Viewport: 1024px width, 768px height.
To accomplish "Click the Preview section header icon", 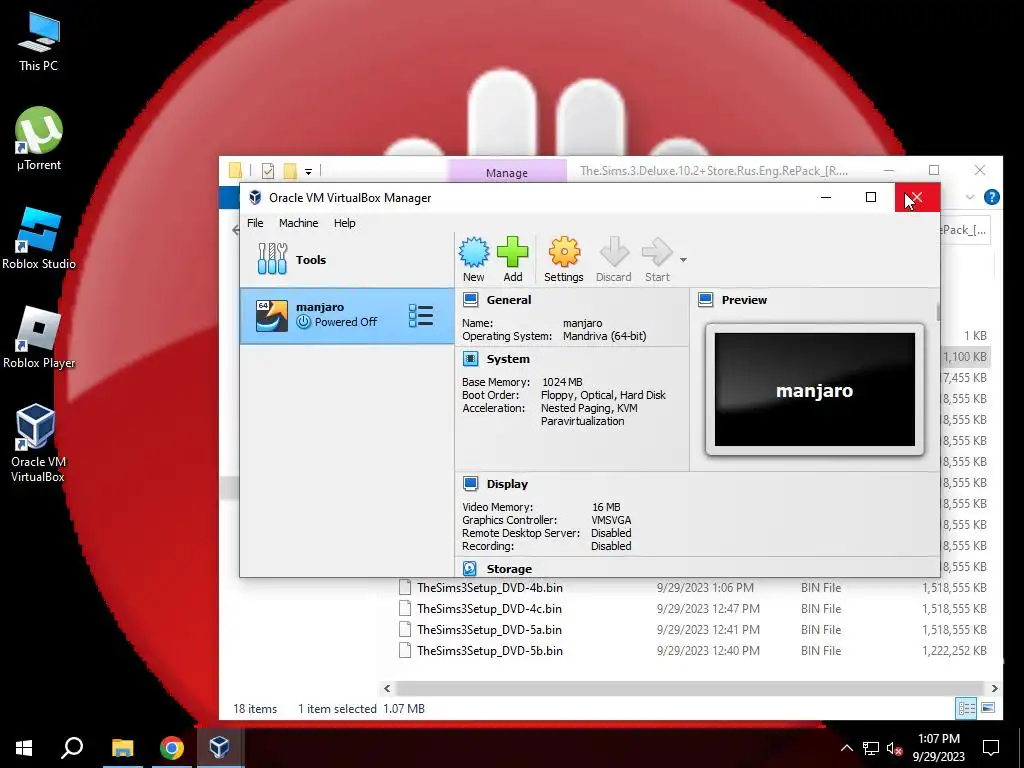I will pos(705,300).
